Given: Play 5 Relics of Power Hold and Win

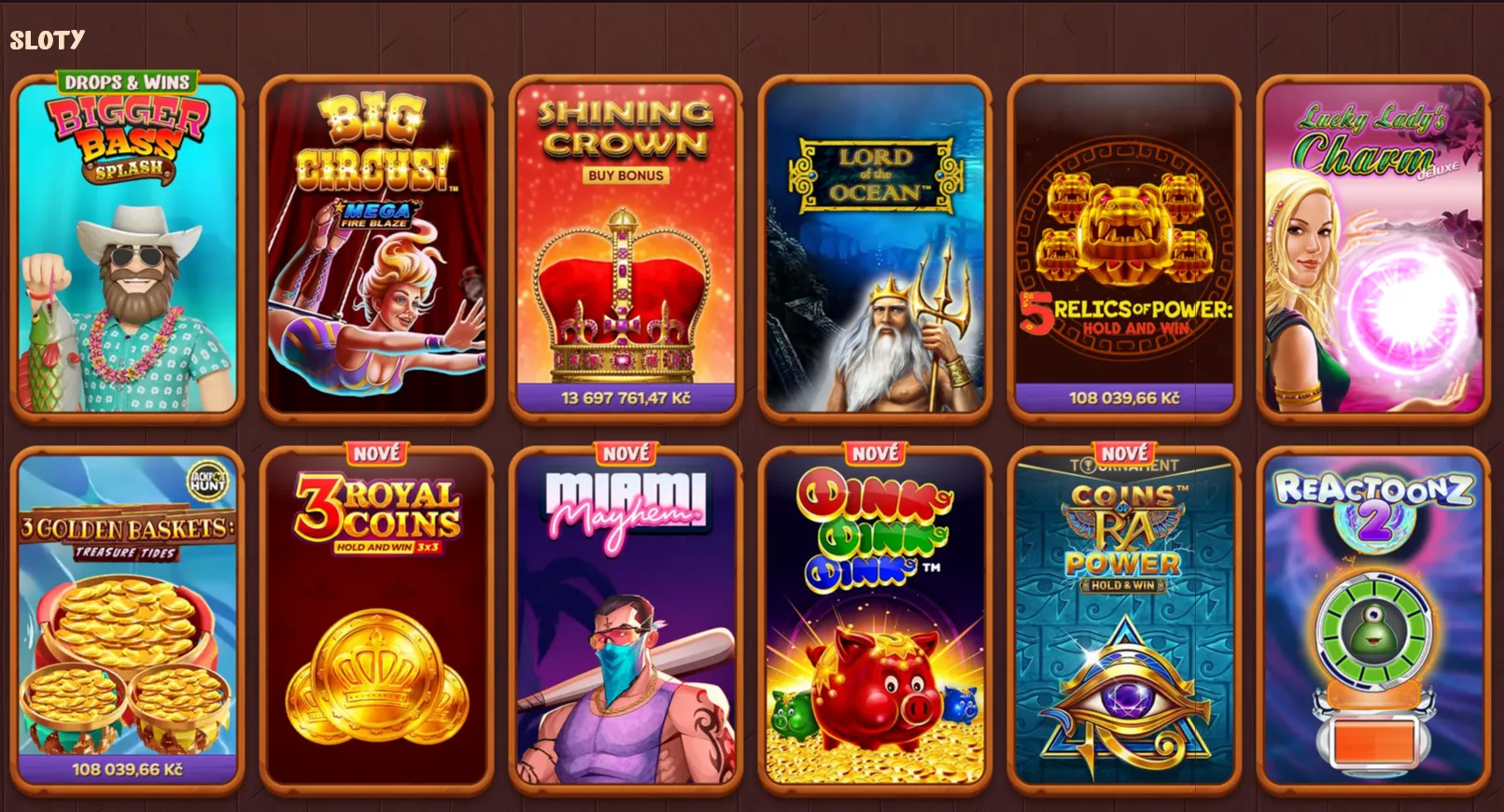Looking at the screenshot, I should (x=1124, y=247).
